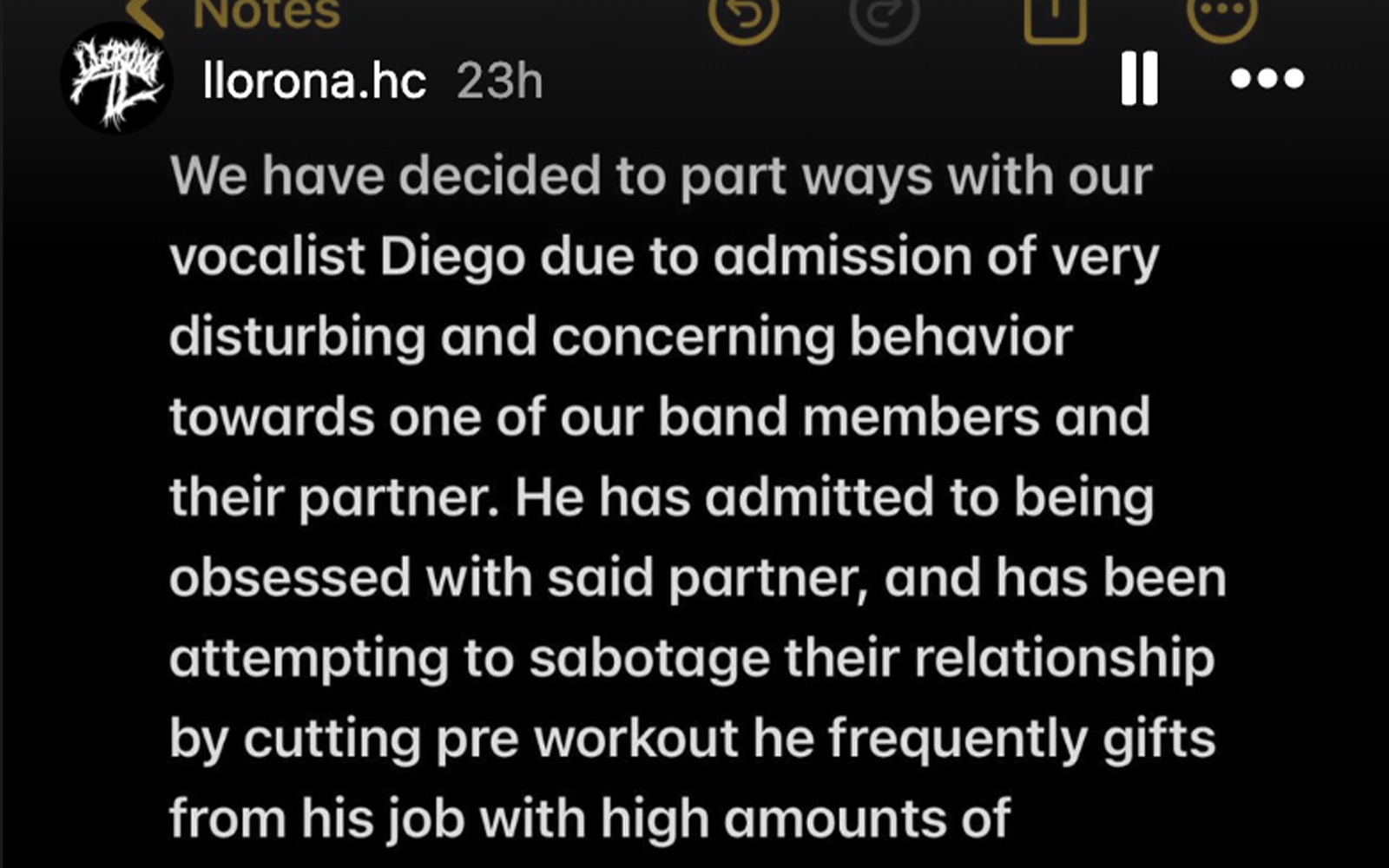The image size is (1389, 868).
Task: Click the "towards one of our band" line
Action: (x=660, y=417)
